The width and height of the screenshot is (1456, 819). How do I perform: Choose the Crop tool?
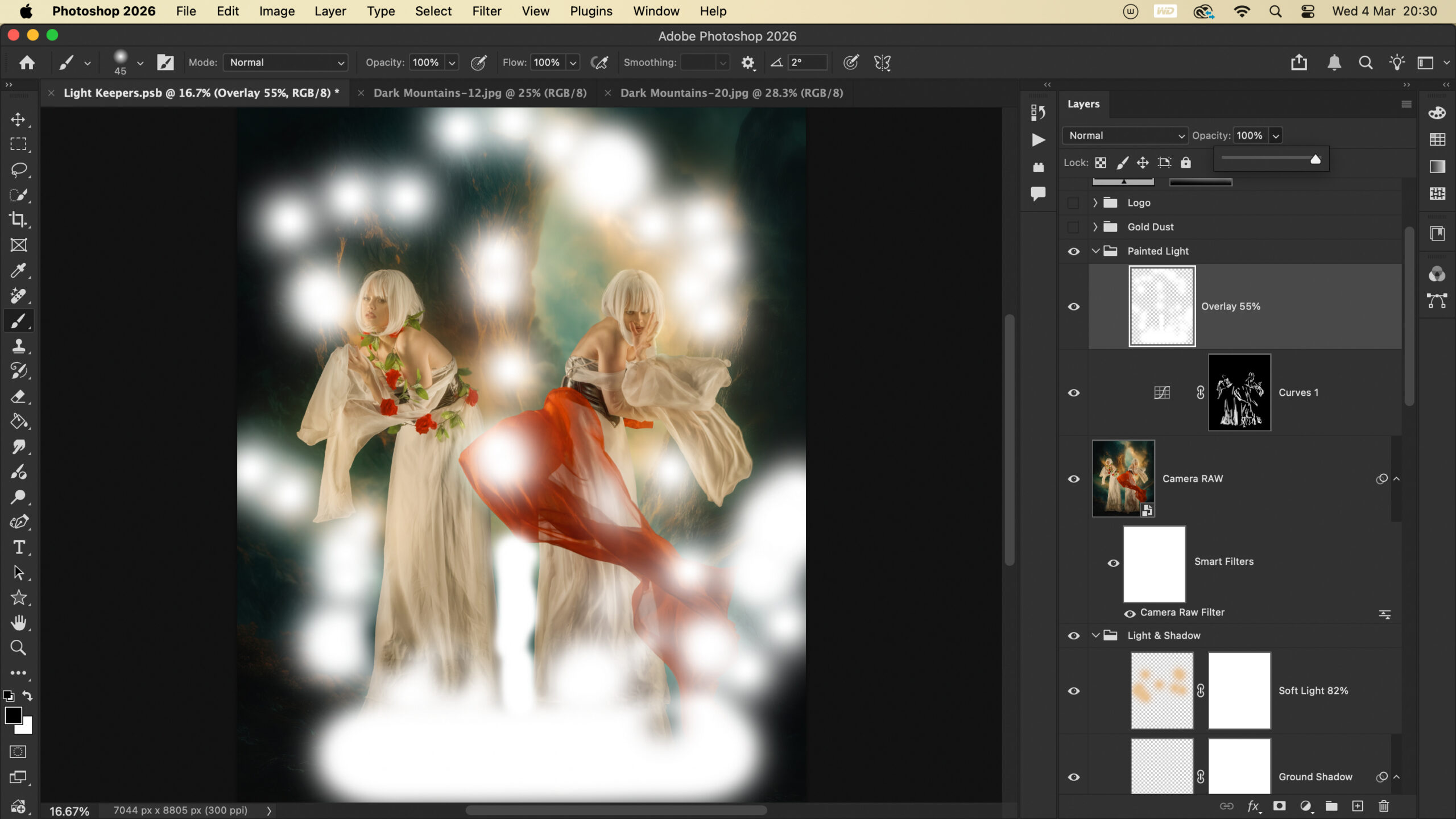(18, 220)
